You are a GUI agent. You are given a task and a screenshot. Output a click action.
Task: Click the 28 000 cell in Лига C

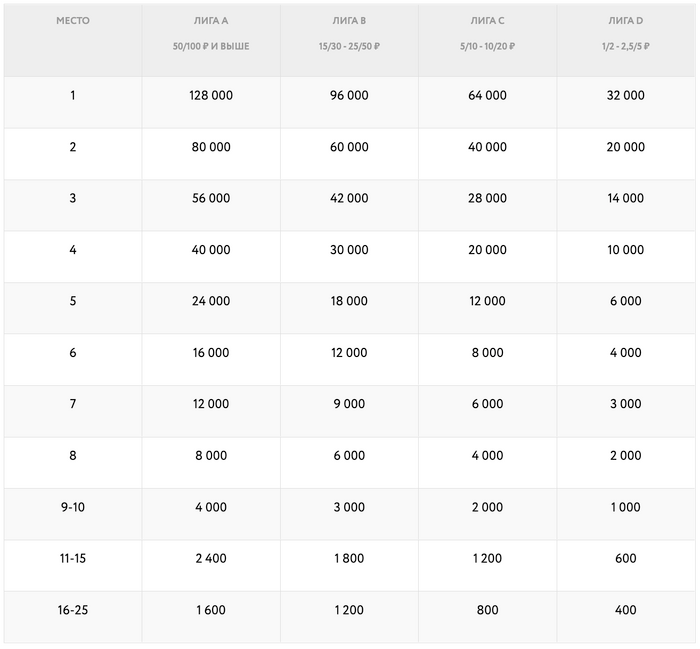click(487, 199)
